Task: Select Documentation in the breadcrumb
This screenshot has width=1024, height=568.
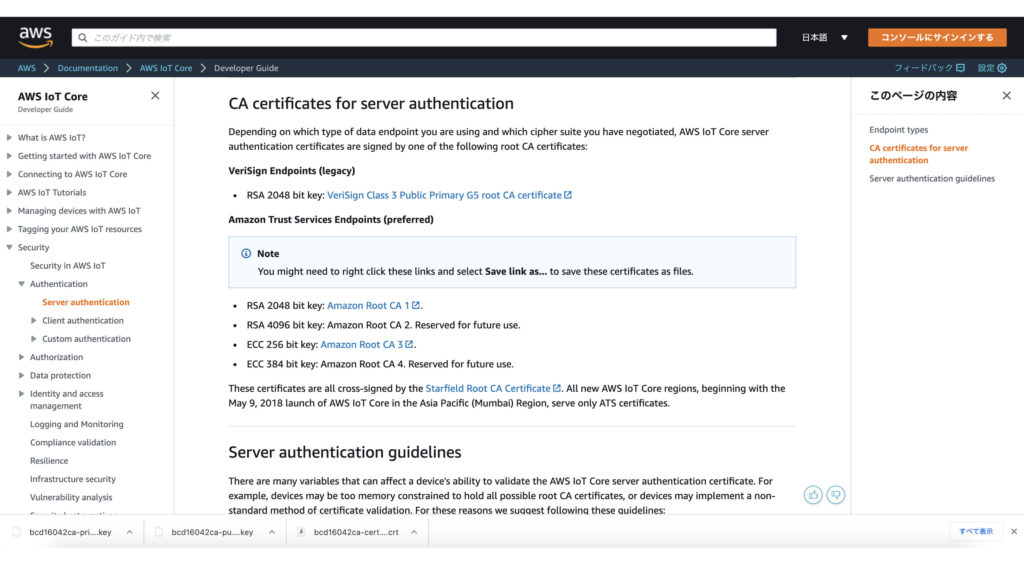Action: (x=87, y=68)
